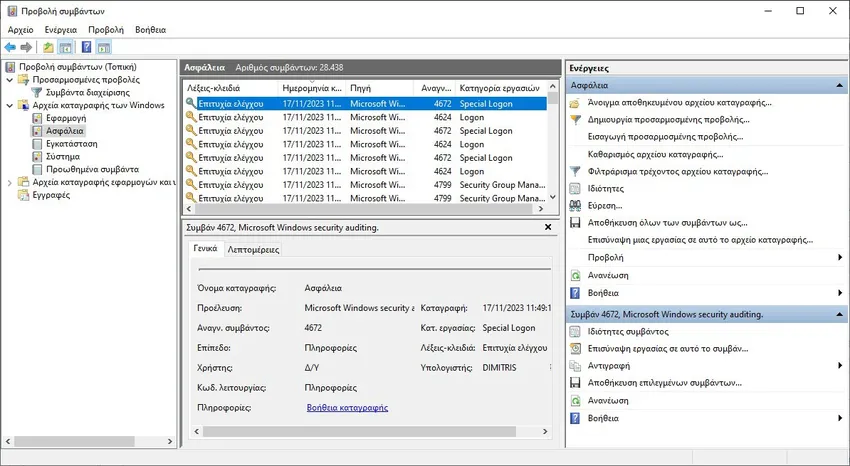Toggle the action pane toolbar icon

(x=104, y=48)
